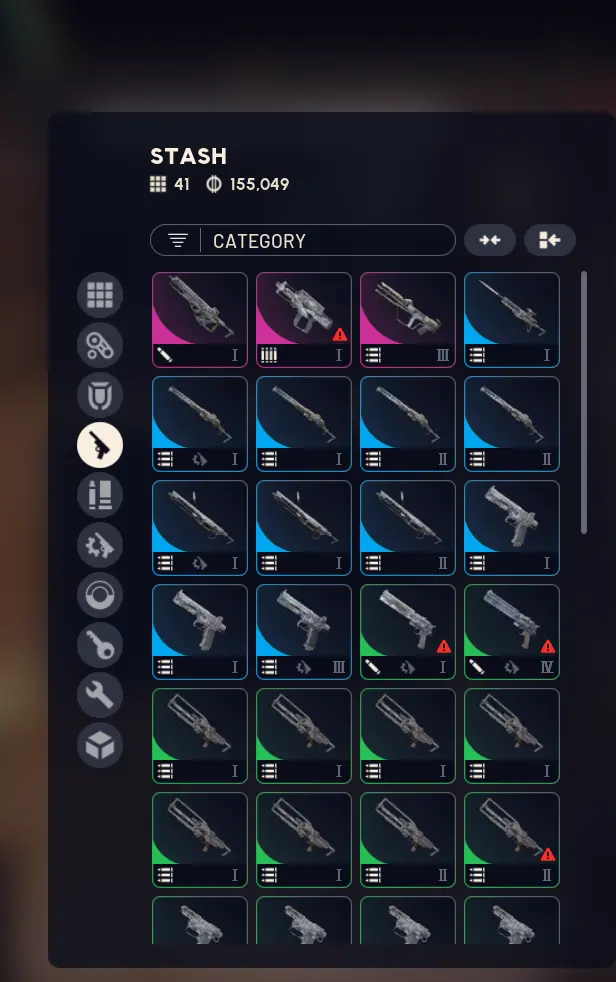Click the sort filter lines icon
The width and height of the screenshot is (616, 982).
[178, 240]
